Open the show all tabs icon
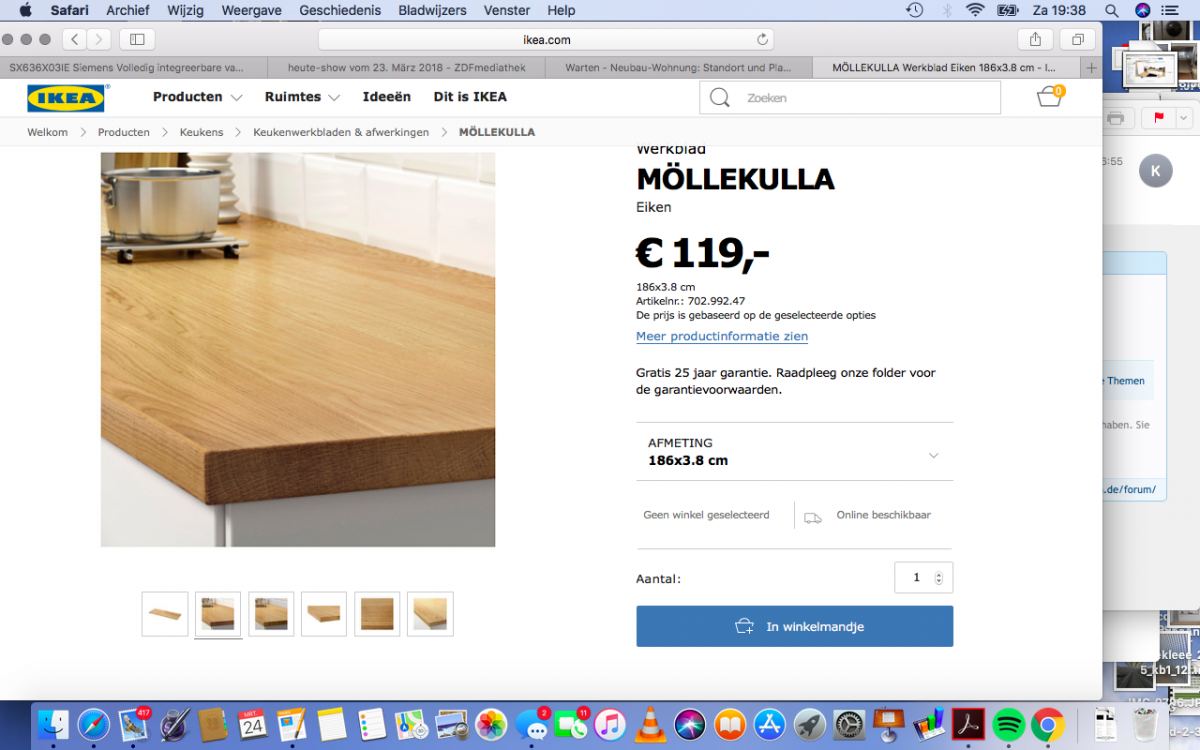This screenshot has width=1200, height=750. coord(1078,39)
